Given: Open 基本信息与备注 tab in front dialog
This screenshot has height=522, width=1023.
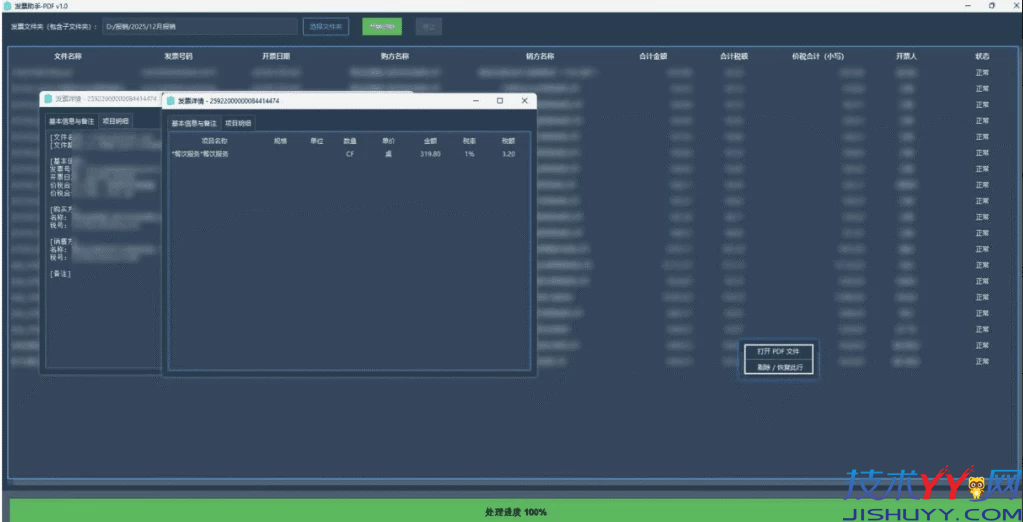Looking at the screenshot, I should click(194, 123).
